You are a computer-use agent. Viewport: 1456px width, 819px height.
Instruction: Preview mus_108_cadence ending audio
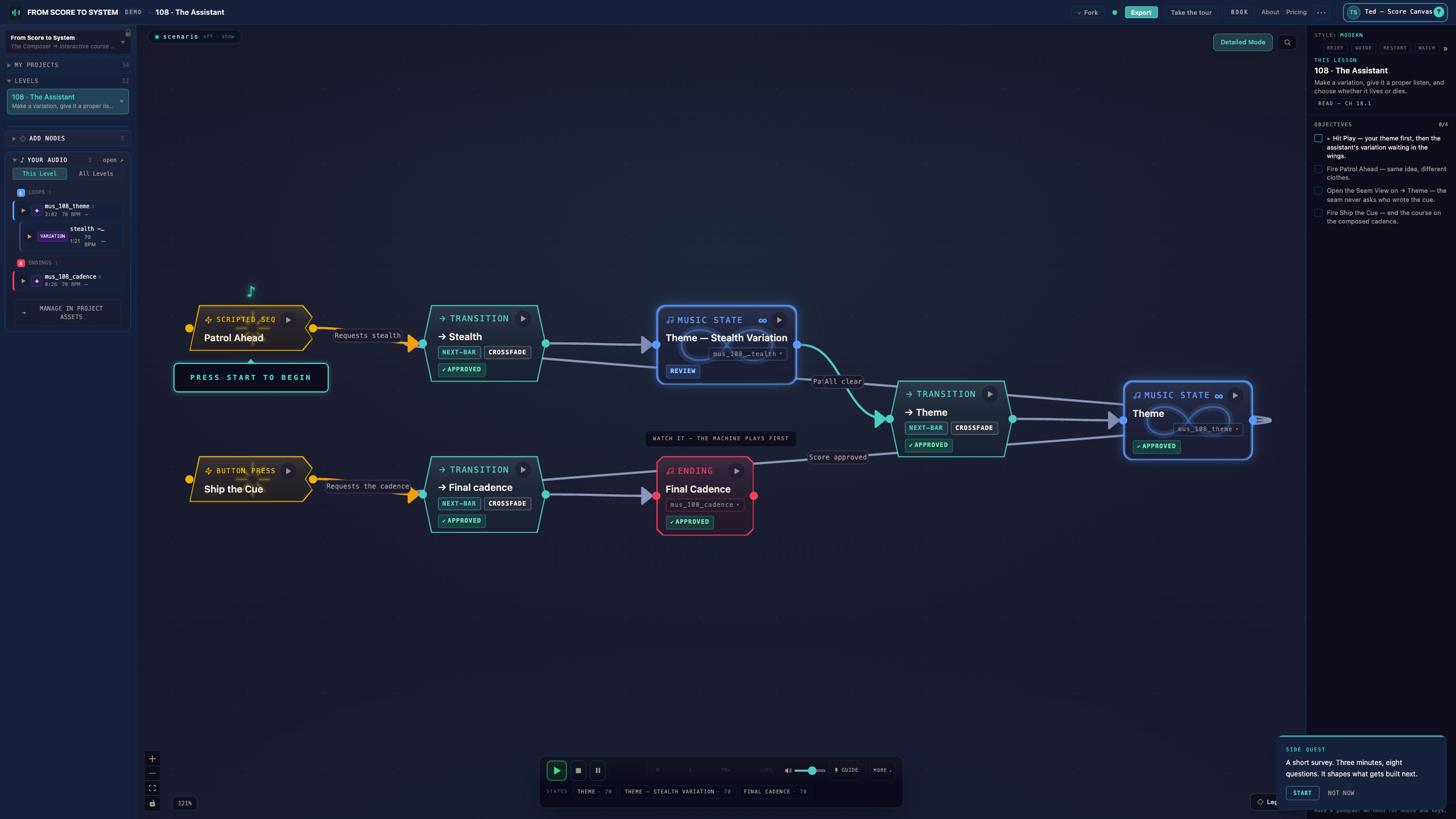(x=23, y=281)
